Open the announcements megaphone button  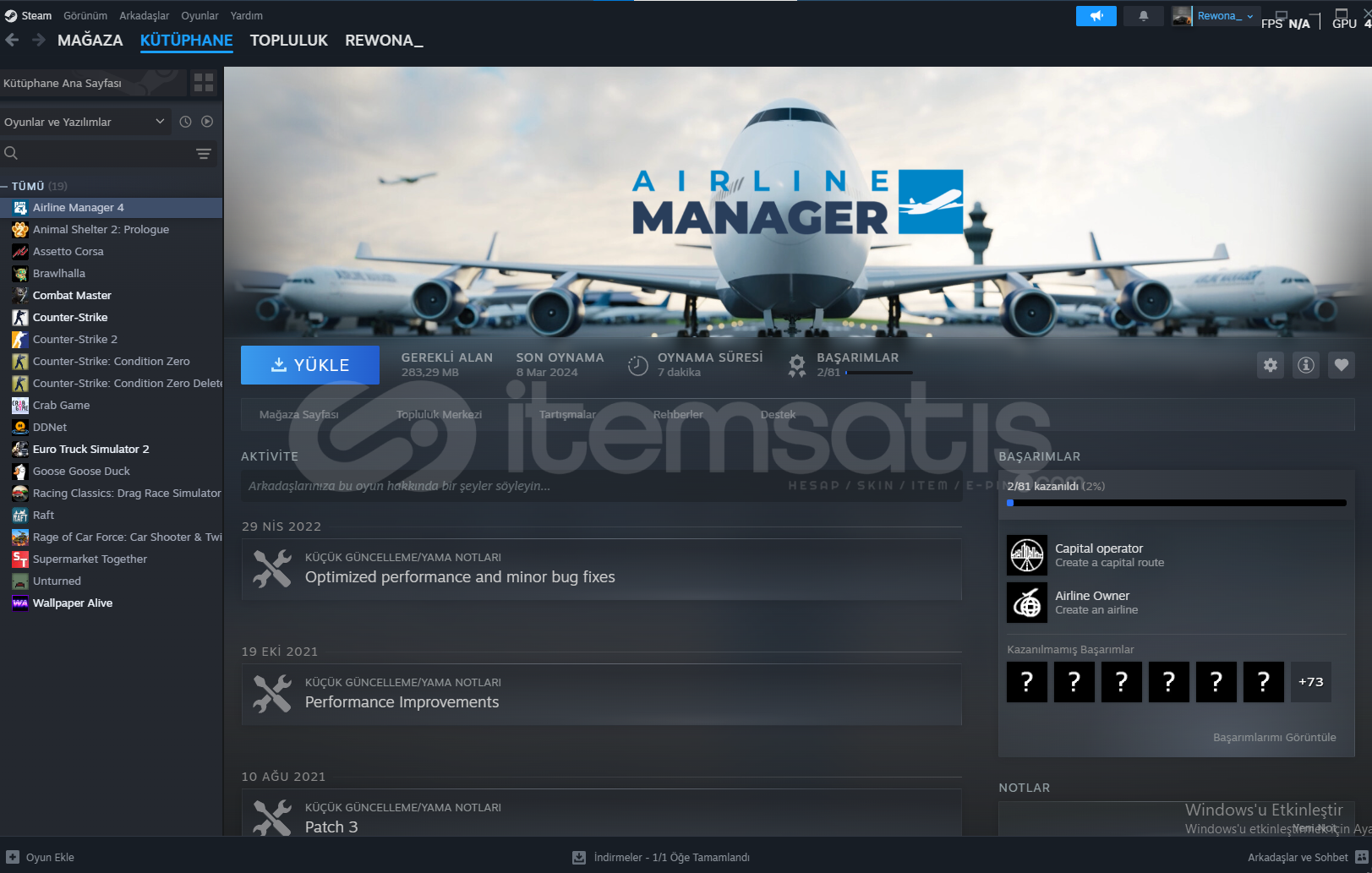(1096, 16)
